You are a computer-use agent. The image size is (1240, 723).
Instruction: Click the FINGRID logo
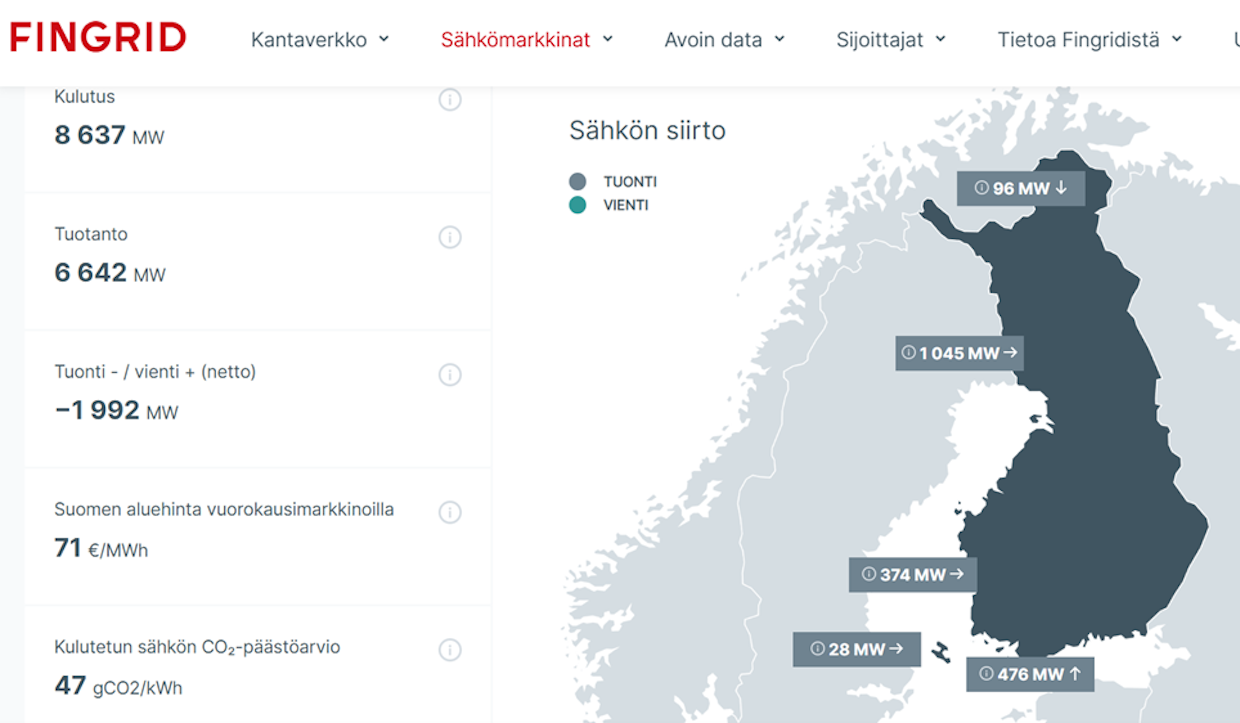96,37
